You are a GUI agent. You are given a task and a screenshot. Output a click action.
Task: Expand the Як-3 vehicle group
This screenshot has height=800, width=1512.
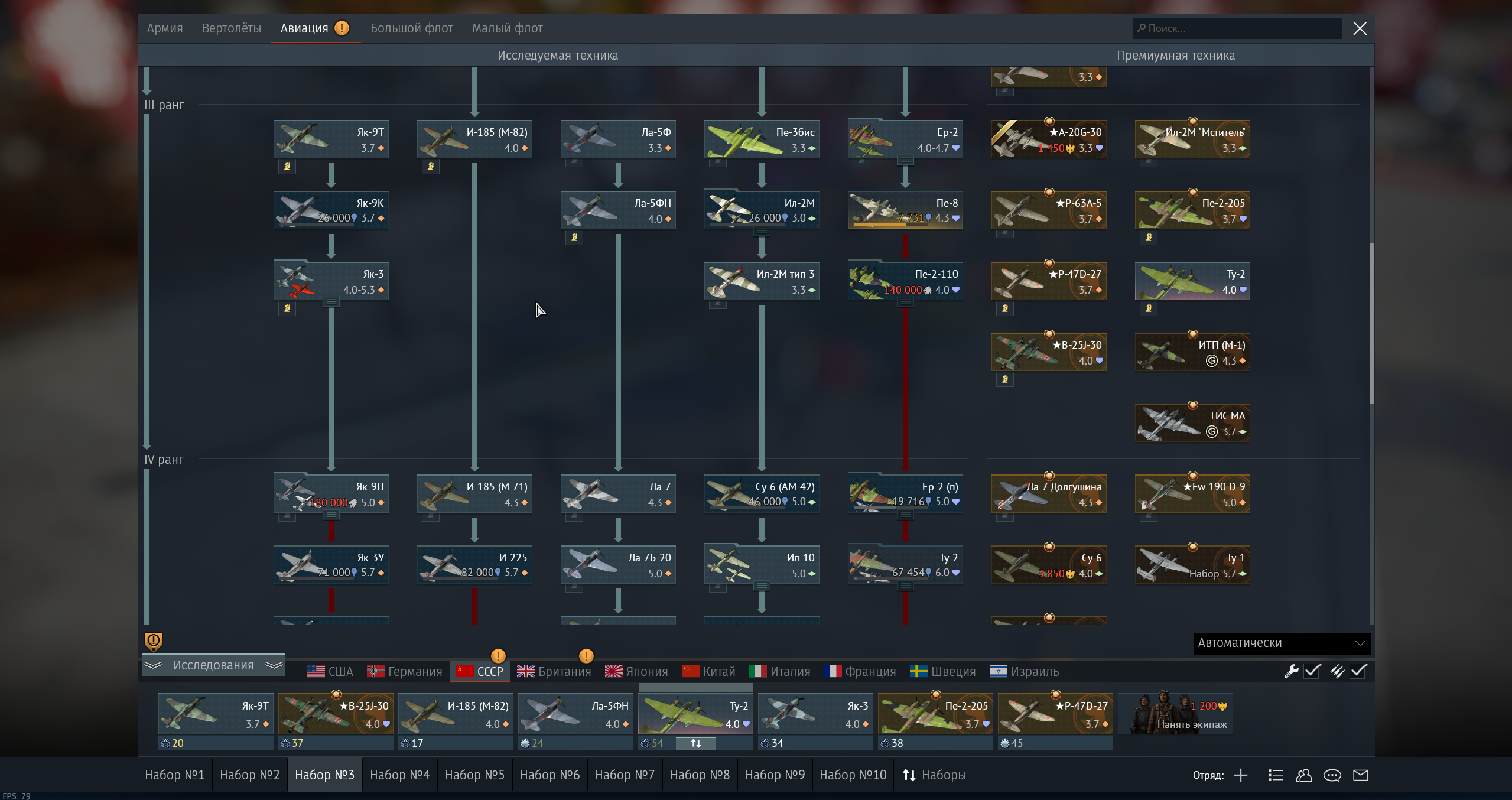tap(331, 303)
